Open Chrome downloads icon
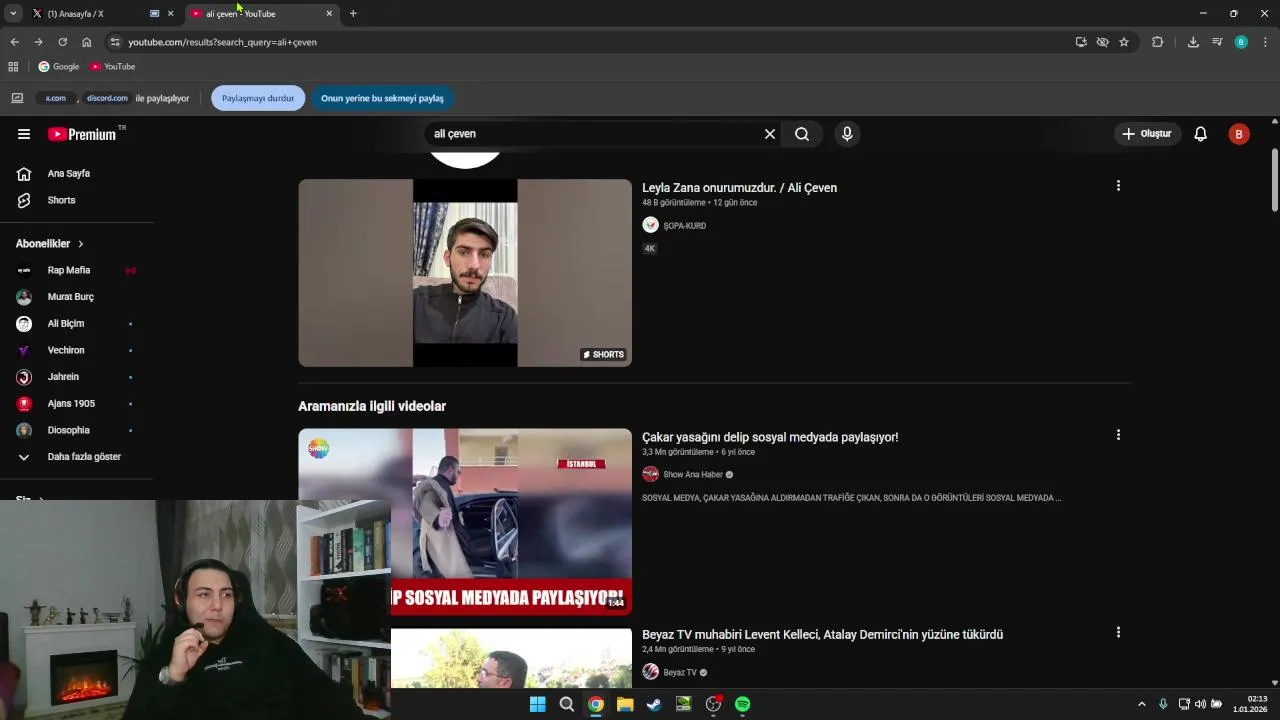This screenshot has height=720, width=1280. tap(1193, 42)
